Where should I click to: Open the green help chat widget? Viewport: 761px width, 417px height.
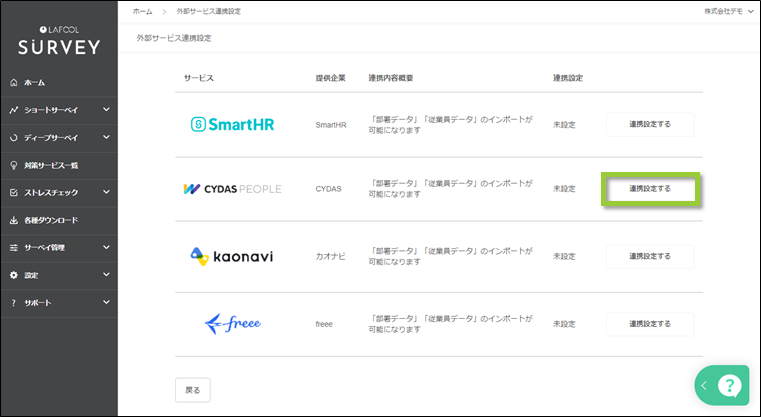pyautogui.click(x=729, y=385)
